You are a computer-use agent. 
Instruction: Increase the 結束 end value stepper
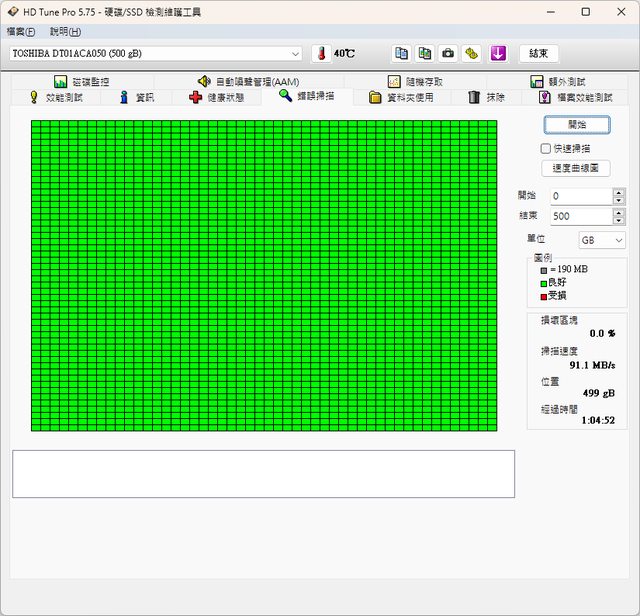(618, 212)
